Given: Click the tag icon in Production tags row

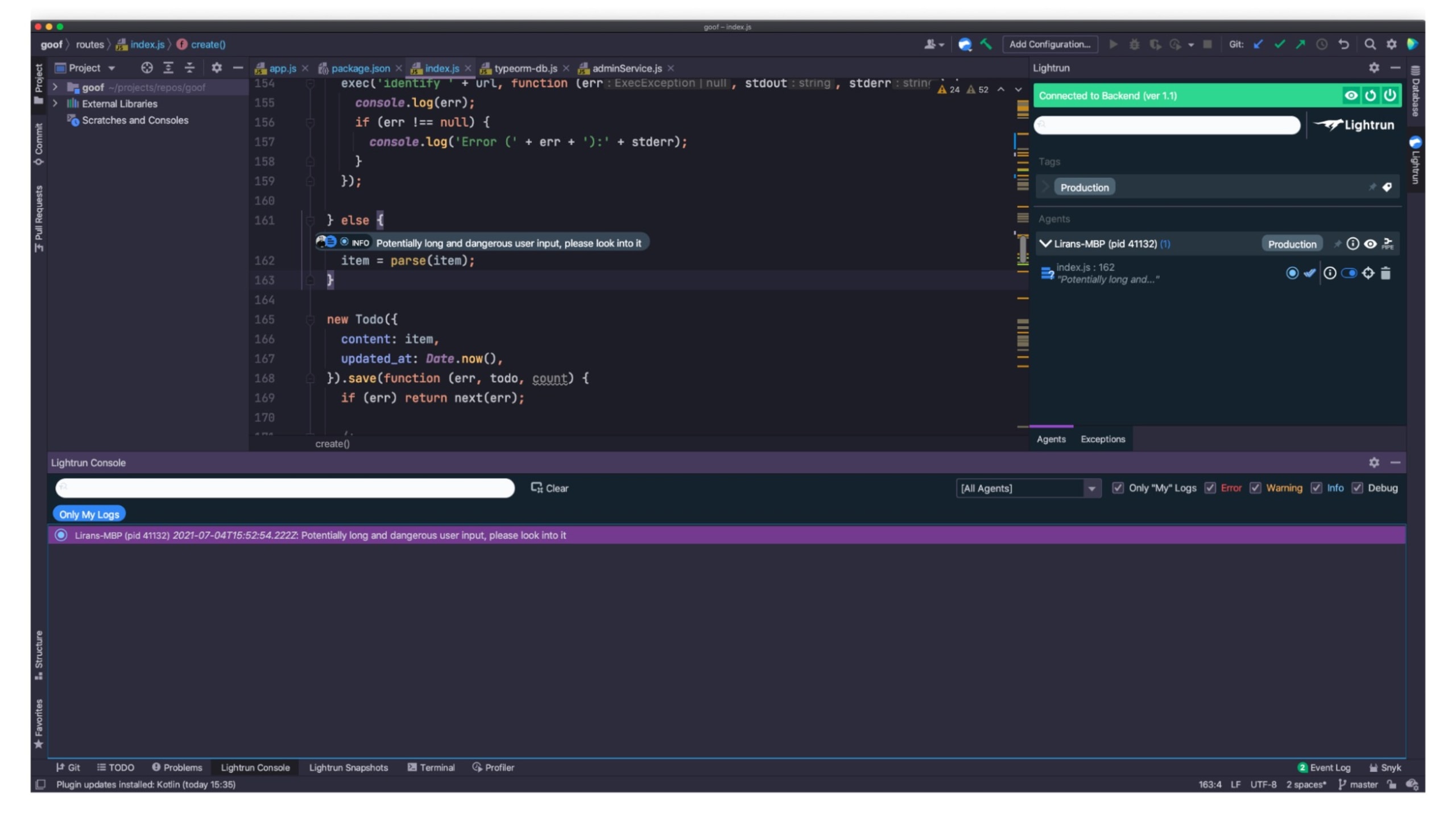Looking at the screenshot, I should pyautogui.click(x=1386, y=187).
